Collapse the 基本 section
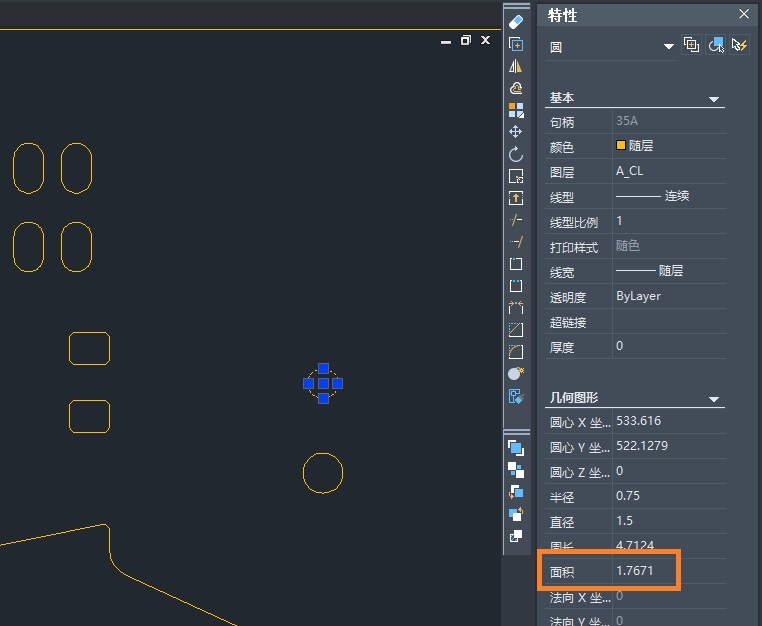Image resolution: width=762 pixels, height=626 pixels. click(713, 99)
